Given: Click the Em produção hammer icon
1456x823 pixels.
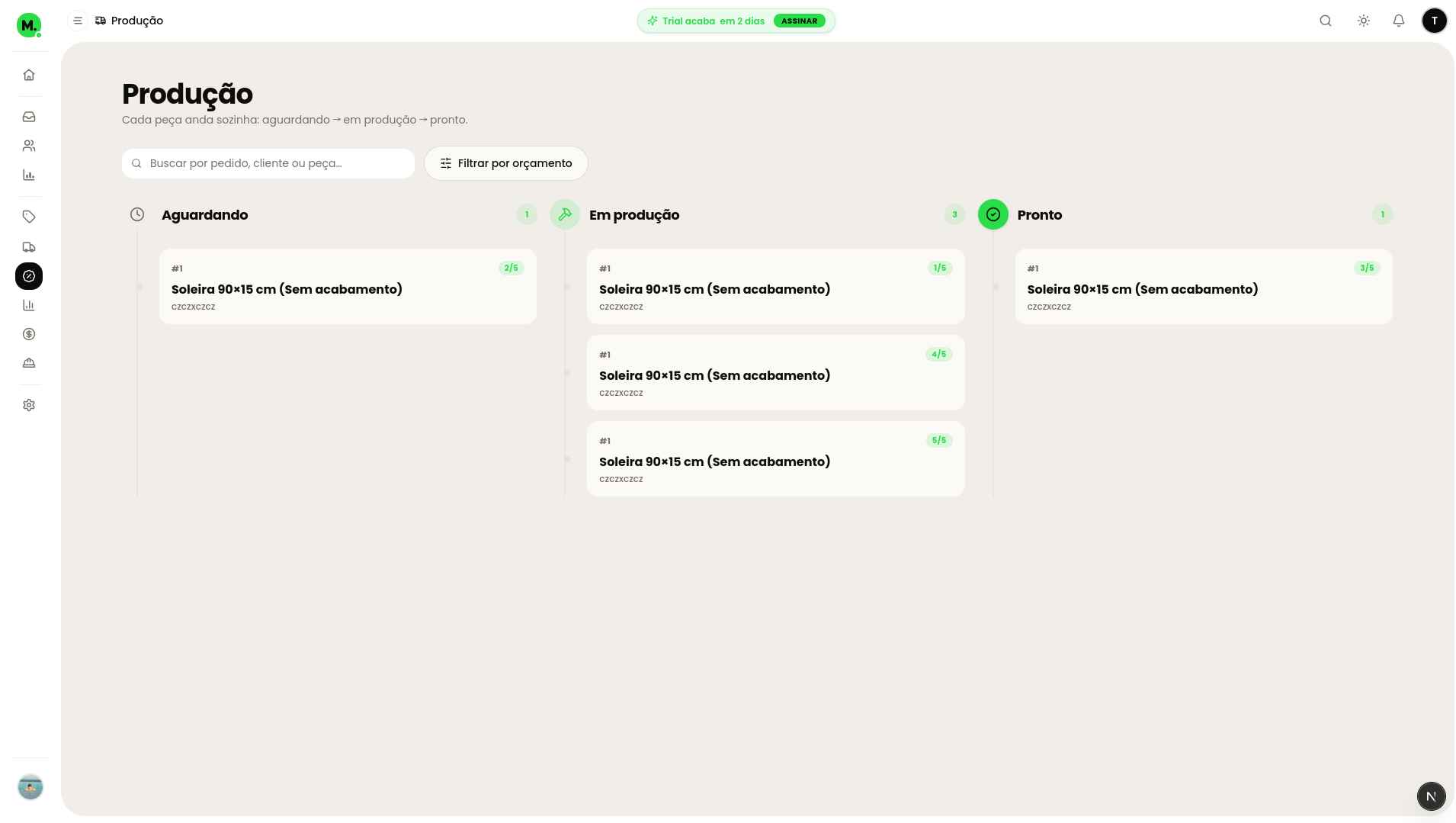Looking at the screenshot, I should tap(565, 214).
